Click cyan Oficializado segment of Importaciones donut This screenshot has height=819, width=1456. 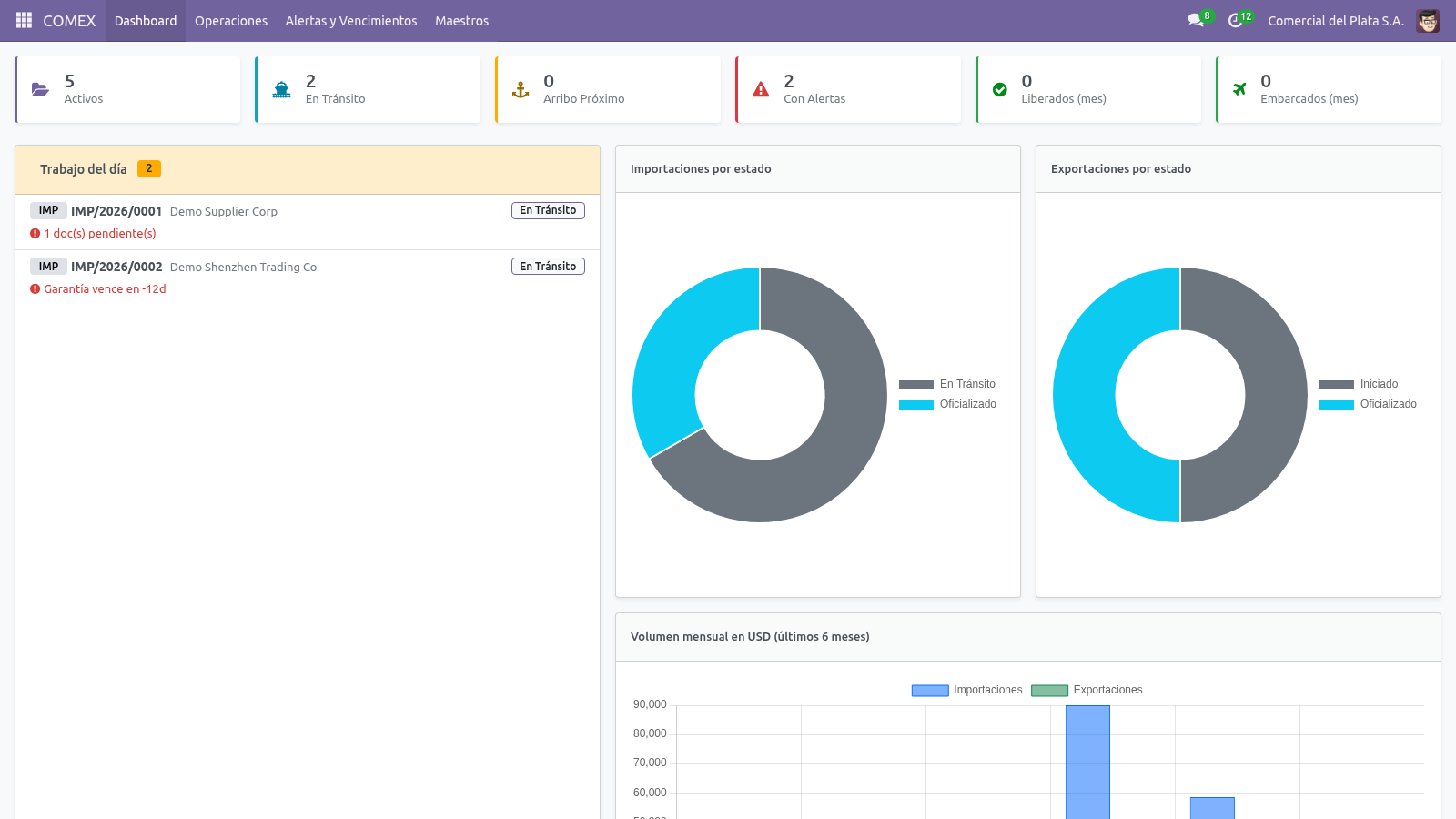pyautogui.click(x=678, y=346)
